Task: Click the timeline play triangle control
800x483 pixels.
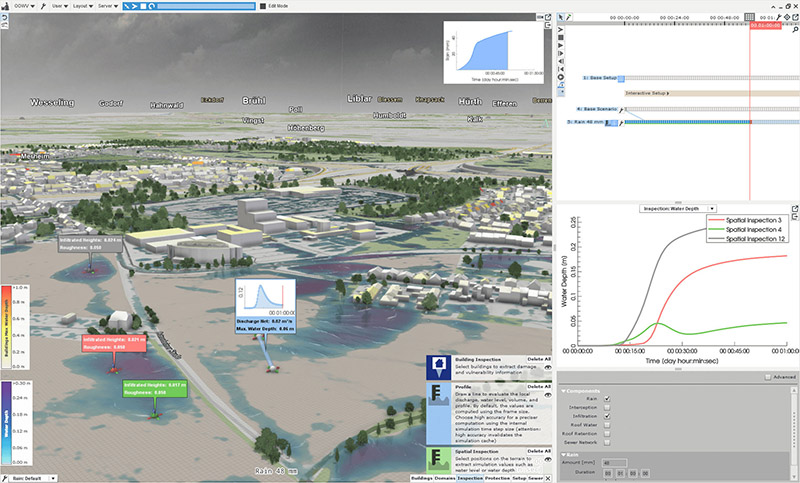Action: click(561, 45)
